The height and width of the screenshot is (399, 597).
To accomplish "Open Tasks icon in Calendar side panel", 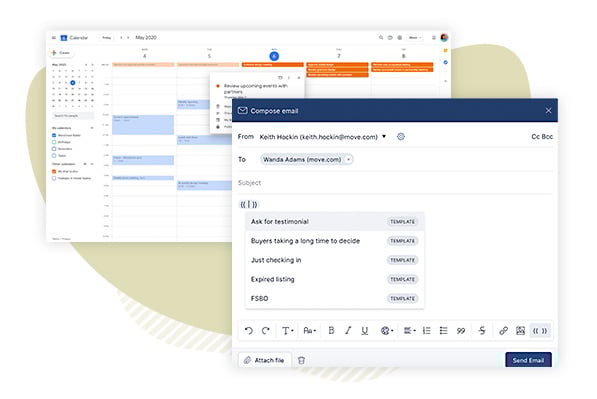I will click(x=445, y=62).
